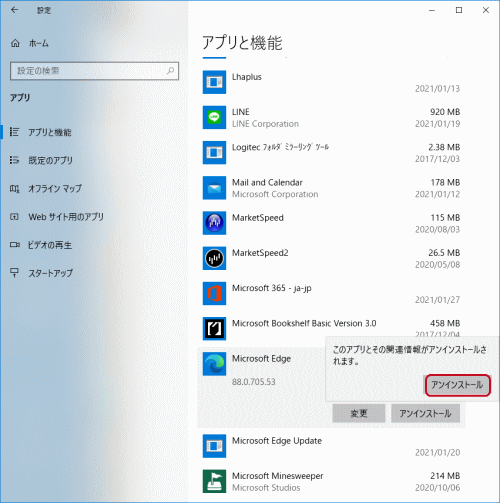Click the 458 MB size value

pyautogui.click(x=445, y=323)
